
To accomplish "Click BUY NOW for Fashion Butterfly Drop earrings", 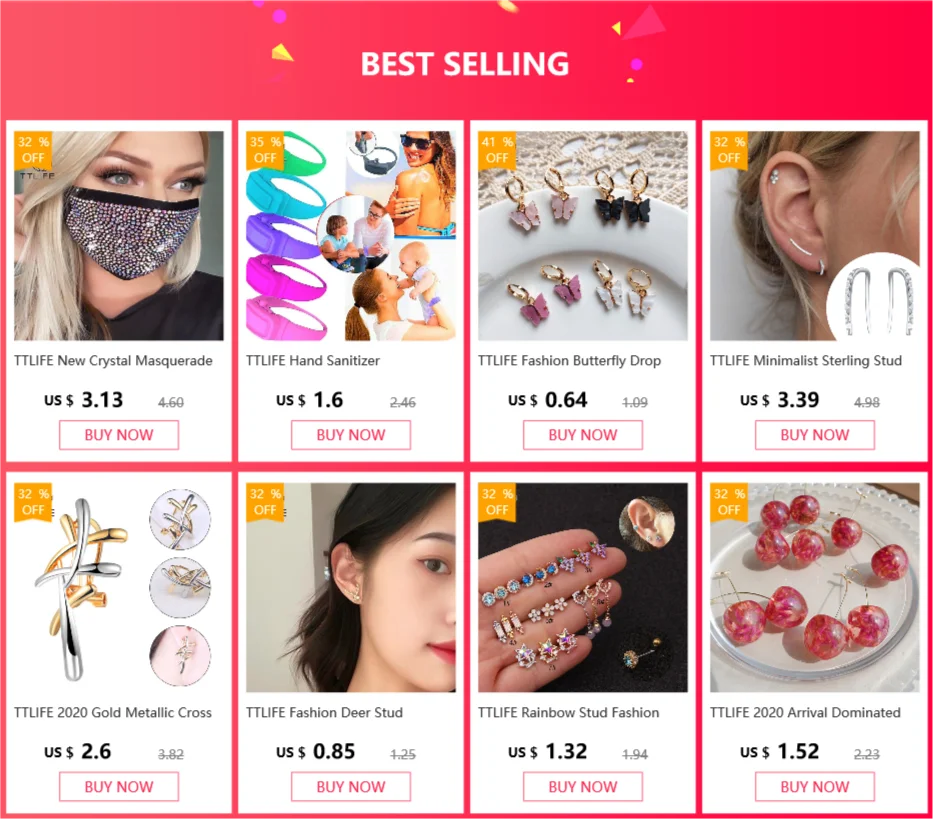I will tap(583, 435).
